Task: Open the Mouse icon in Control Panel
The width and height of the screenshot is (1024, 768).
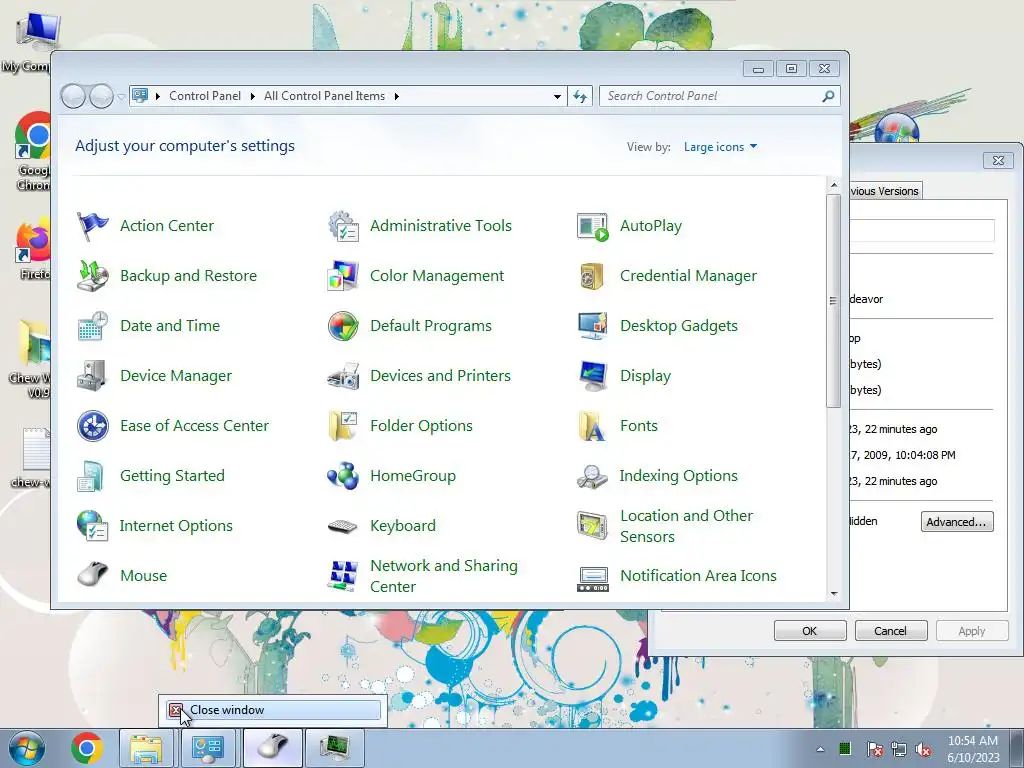Action: (92, 575)
